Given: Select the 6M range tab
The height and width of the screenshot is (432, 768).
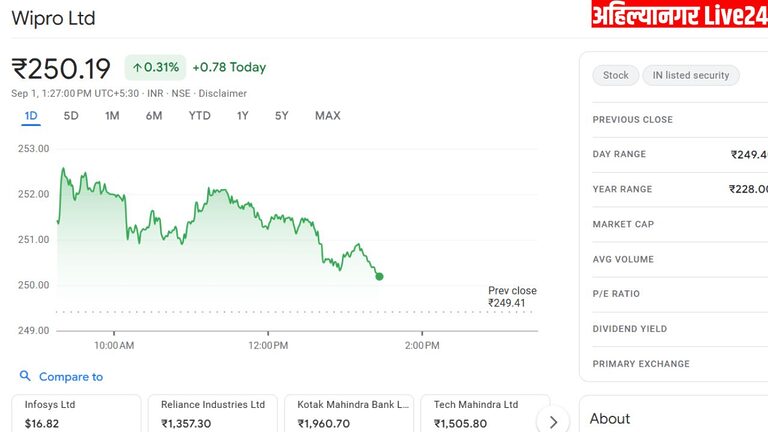Looking at the screenshot, I should pyautogui.click(x=153, y=116).
